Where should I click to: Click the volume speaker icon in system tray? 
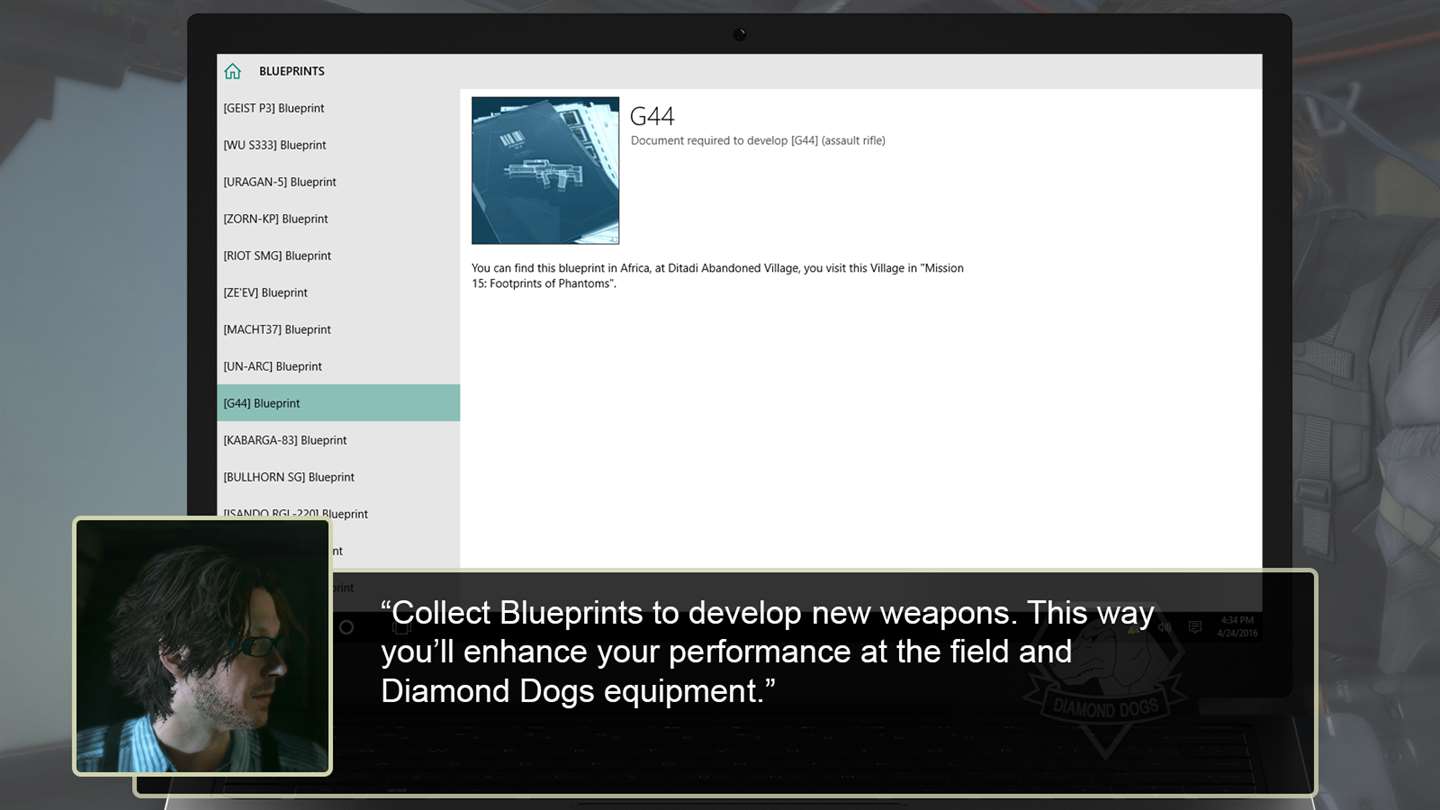1164,627
